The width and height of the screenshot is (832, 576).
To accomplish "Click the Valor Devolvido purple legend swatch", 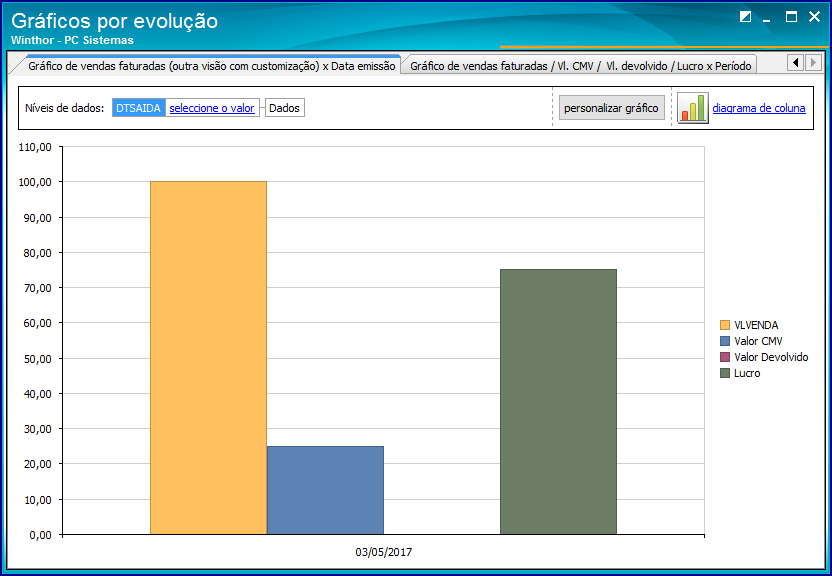I will click(x=725, y=357).
